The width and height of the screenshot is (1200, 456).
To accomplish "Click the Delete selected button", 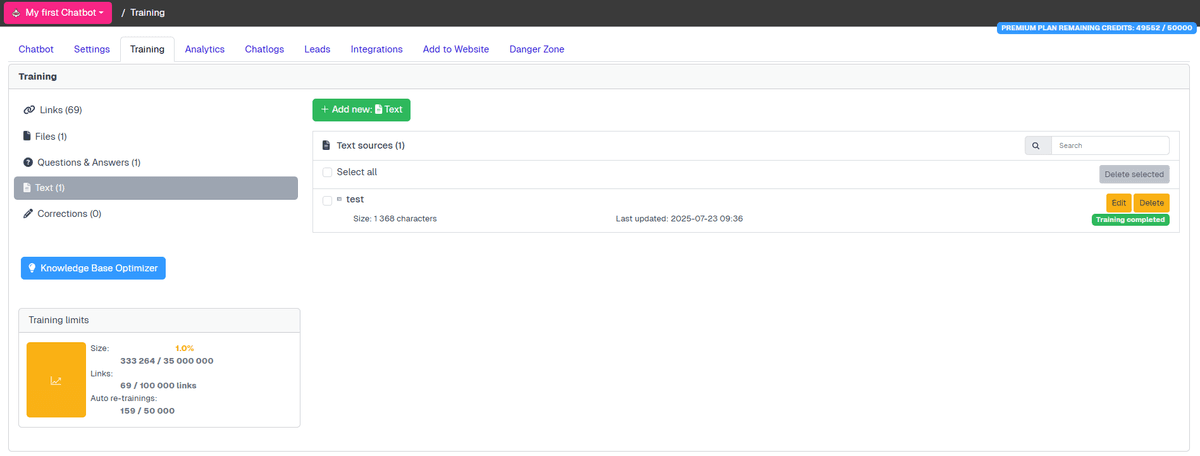I will [1133, 174].
